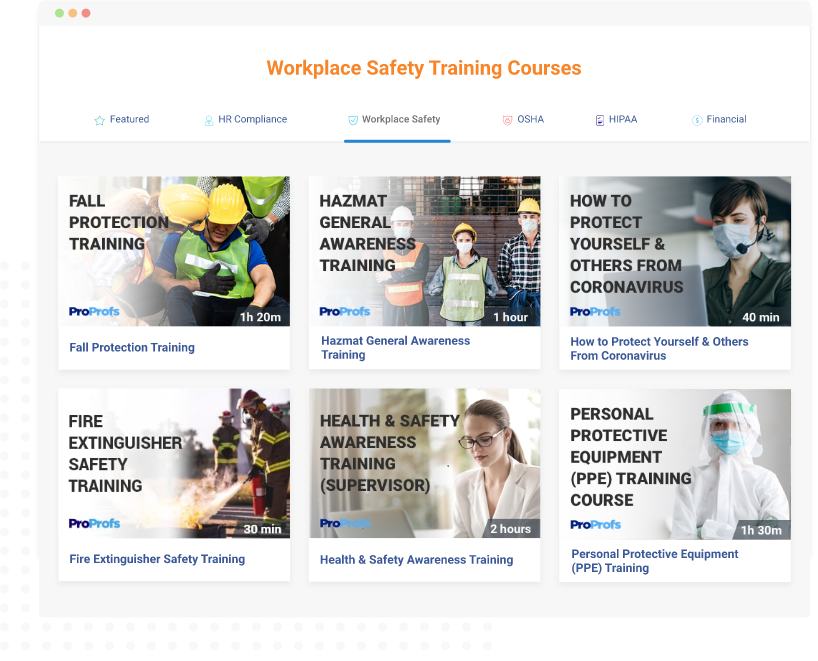
Task: Click the 30 min duration badge
Action: (263, 529)
